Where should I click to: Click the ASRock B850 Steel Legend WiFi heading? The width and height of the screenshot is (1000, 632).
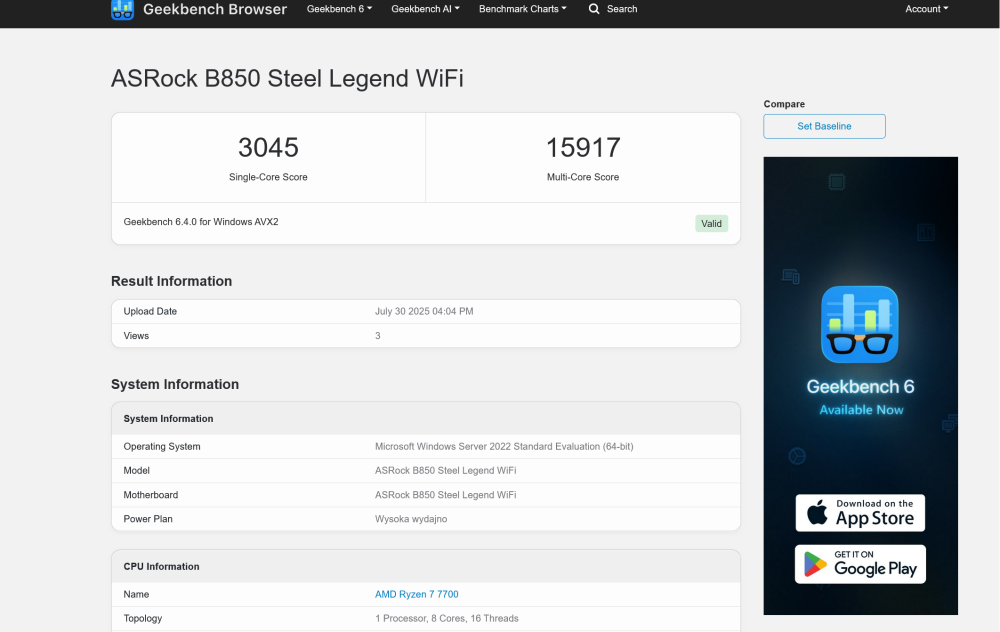[287, 78]
